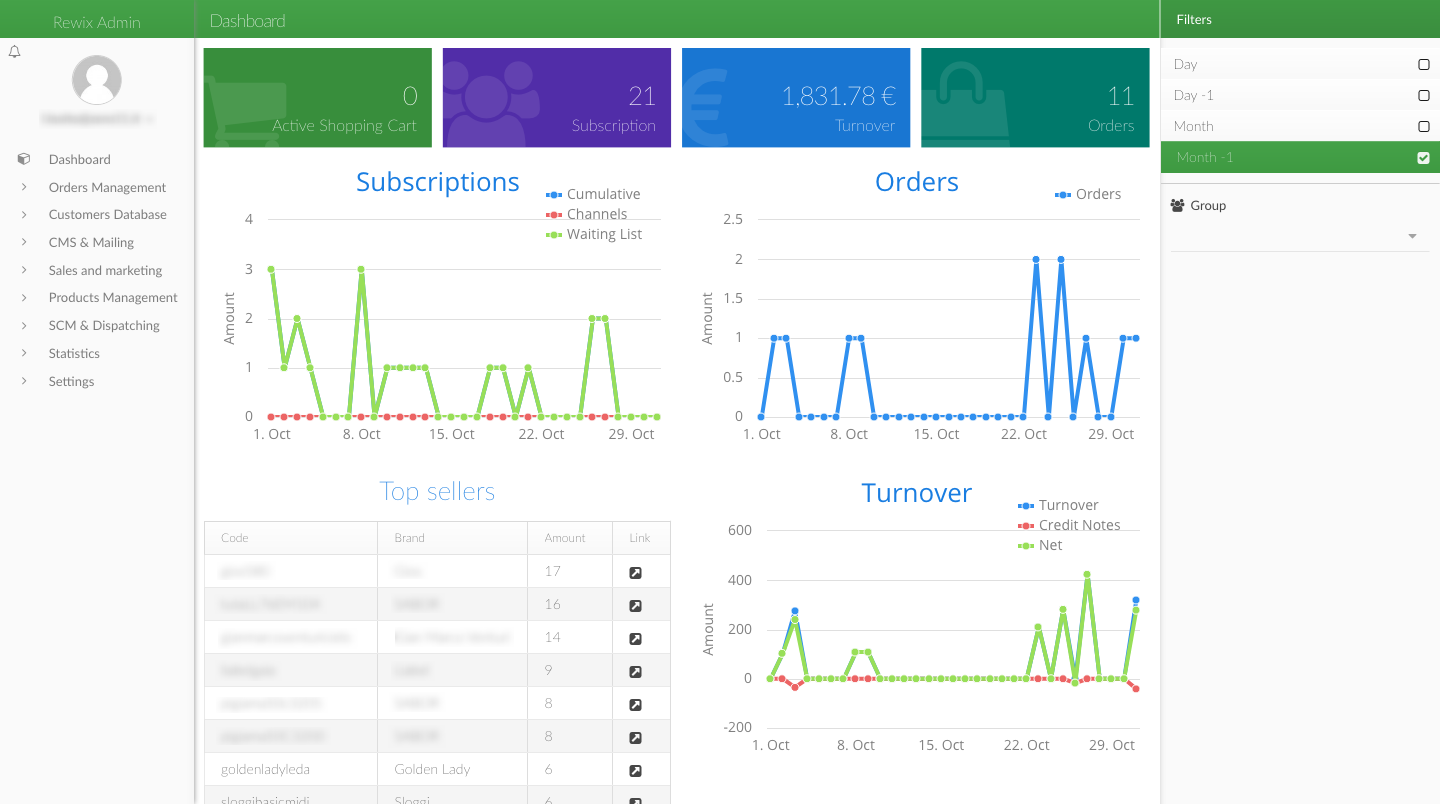The width and height of the screenshot is (1440, 804).
Task: Open Products Management menu
Action: [x=113, y=297]
